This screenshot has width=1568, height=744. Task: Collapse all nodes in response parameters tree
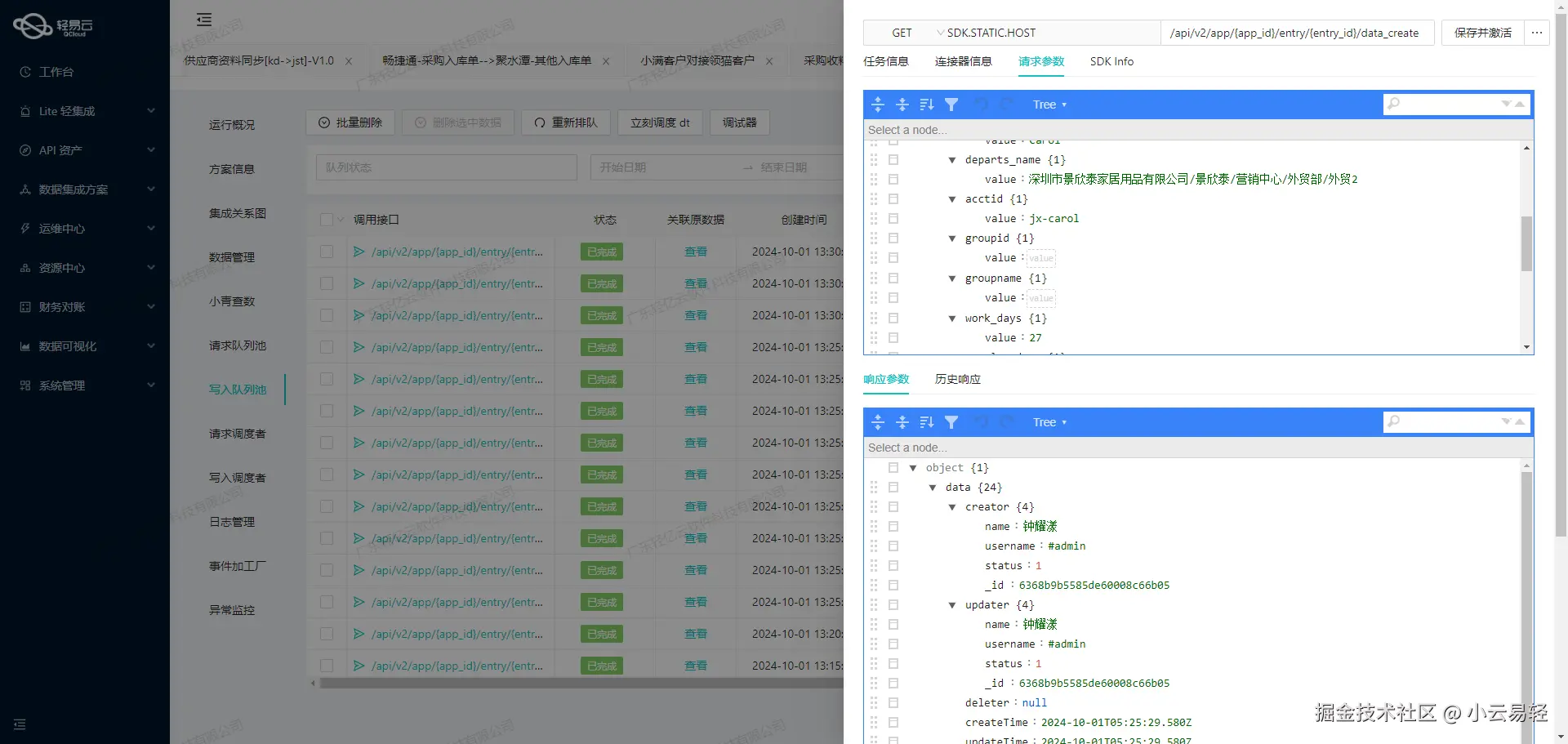[902, 422]
